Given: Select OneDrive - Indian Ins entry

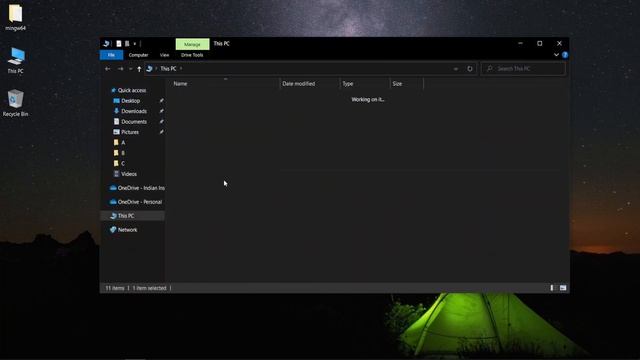Looking at the screenshot, I should point(137,188).
